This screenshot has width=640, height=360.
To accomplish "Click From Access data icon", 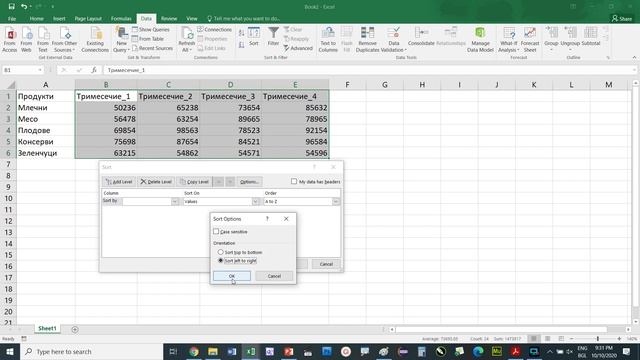I will tap(10, 40).
